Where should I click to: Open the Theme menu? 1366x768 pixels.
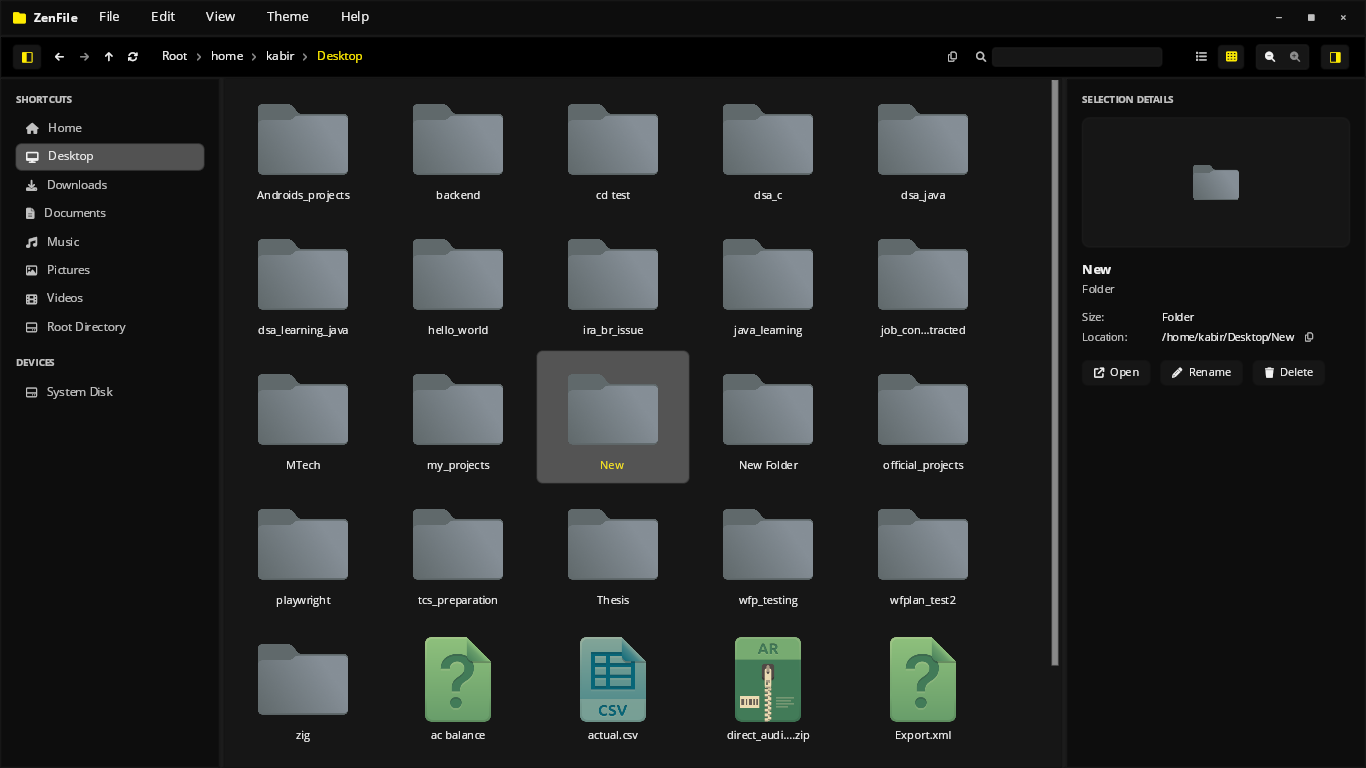point(288,17)
